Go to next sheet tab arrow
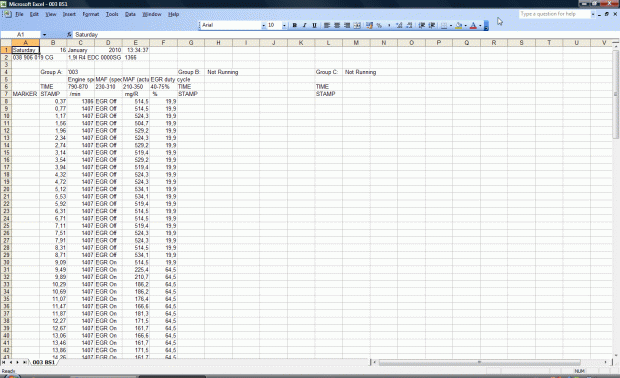Screen dimensions: 620x378 tap(17, 362)
